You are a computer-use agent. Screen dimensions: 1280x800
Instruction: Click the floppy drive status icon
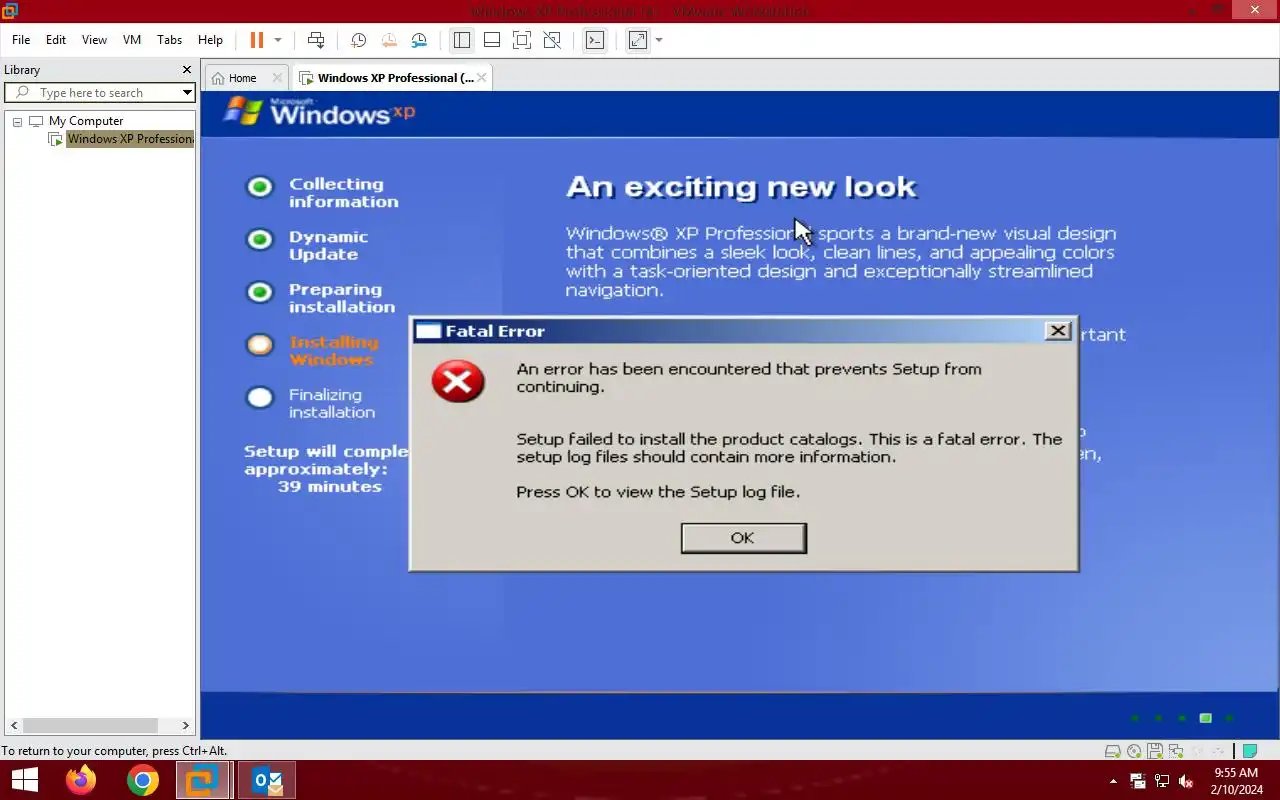coord(1155,751)
